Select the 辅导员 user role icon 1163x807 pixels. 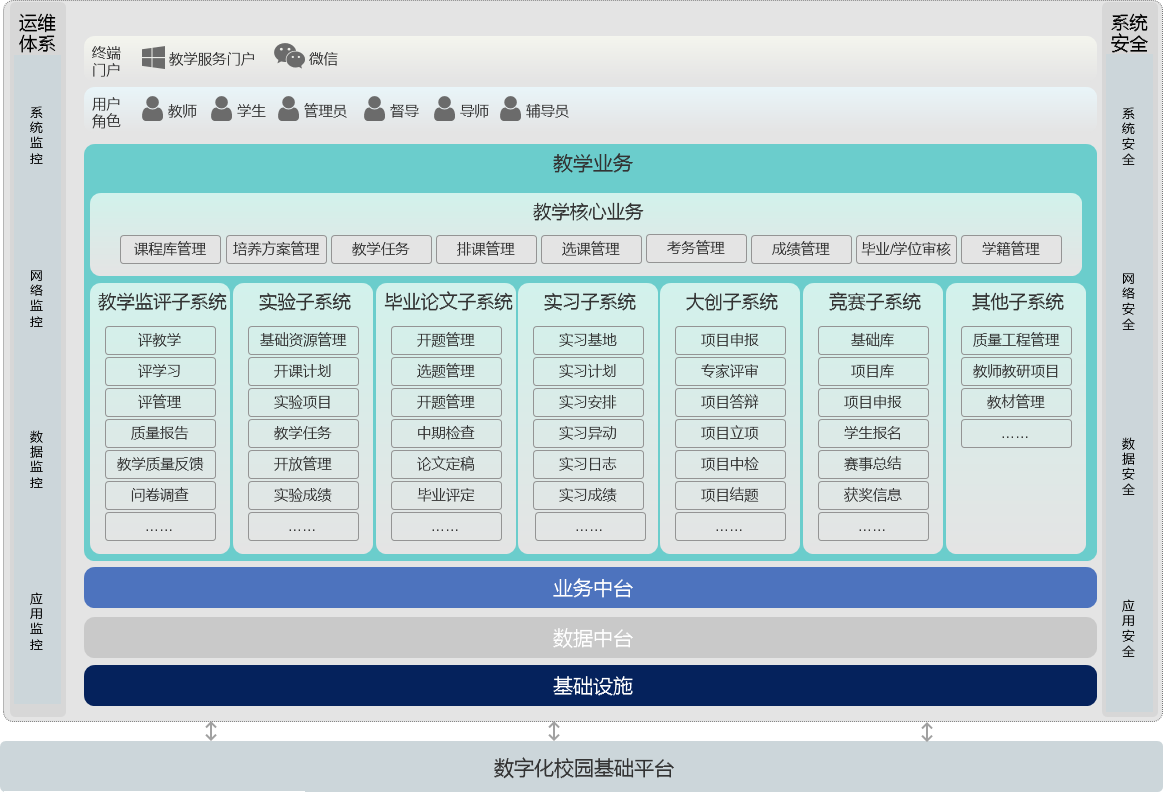(x=510, y=109)
